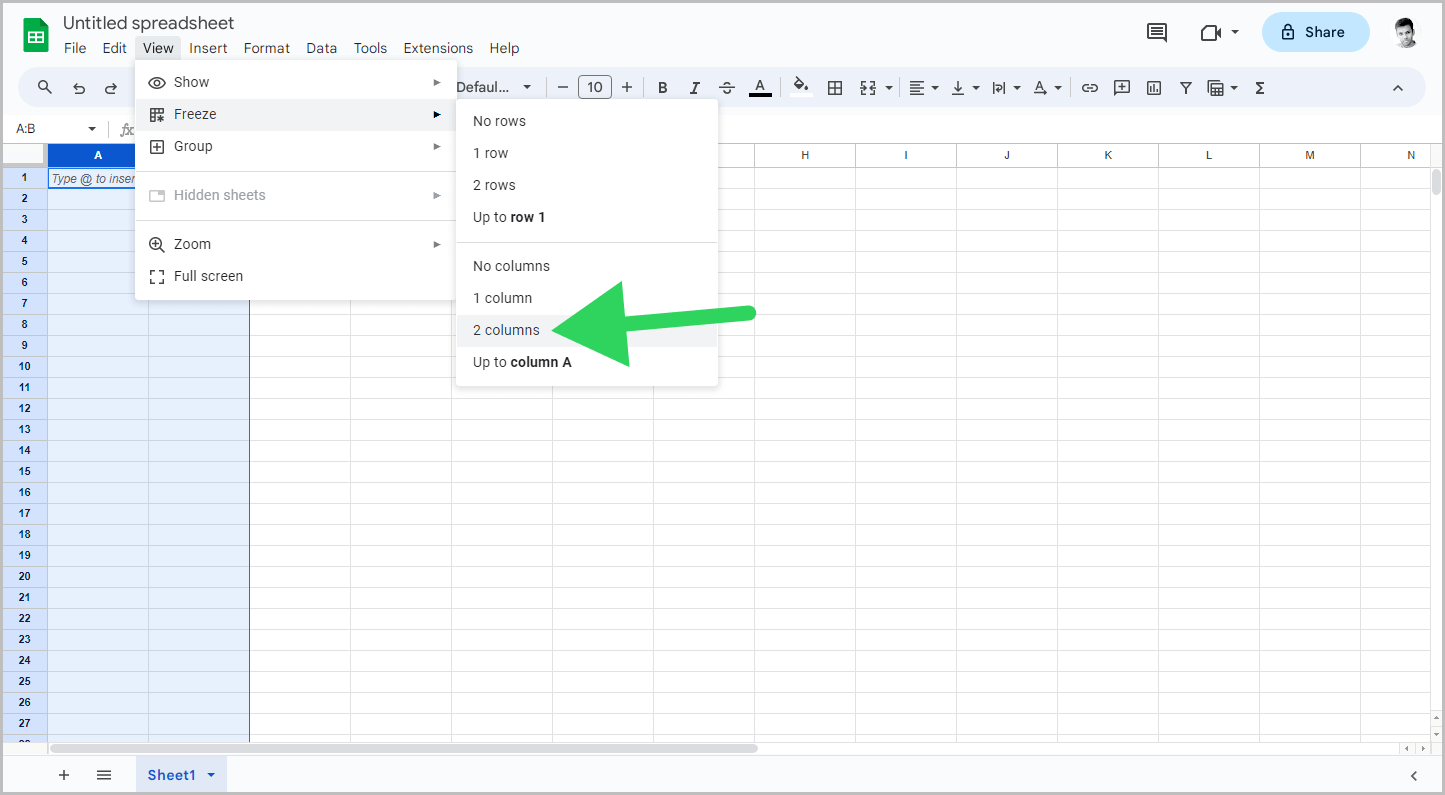Toggle italic formatting
The image size is (1445, 795).
click(x=695, y=88)
